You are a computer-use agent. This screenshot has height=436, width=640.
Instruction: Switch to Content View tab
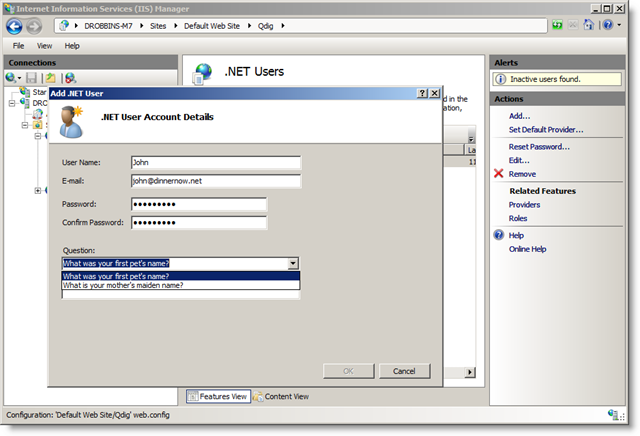click(281, 396)
